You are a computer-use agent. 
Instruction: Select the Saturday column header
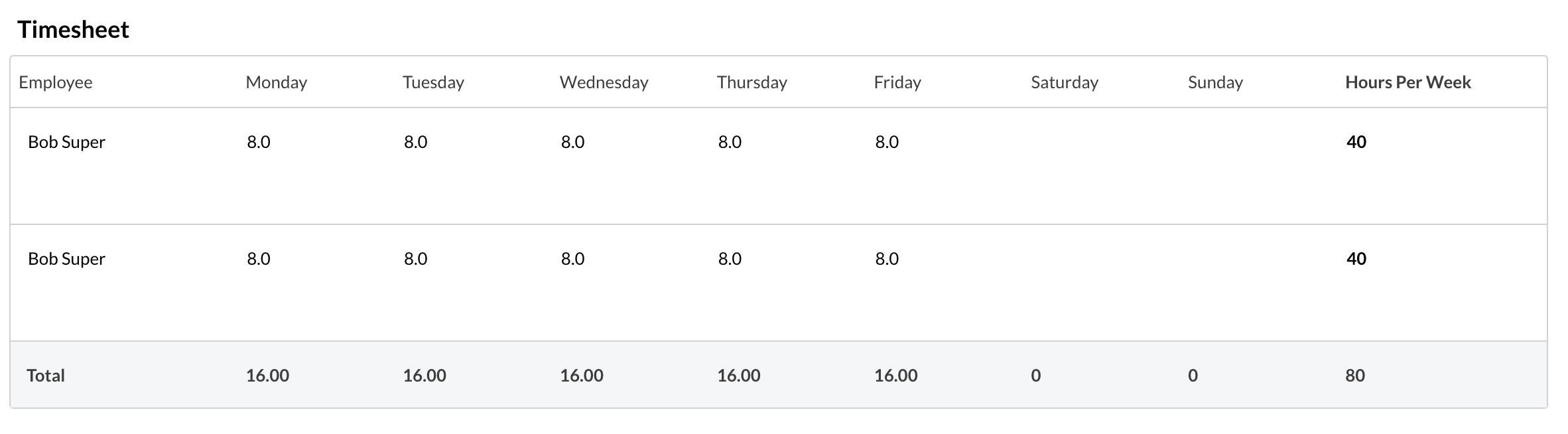(1064, 82)
